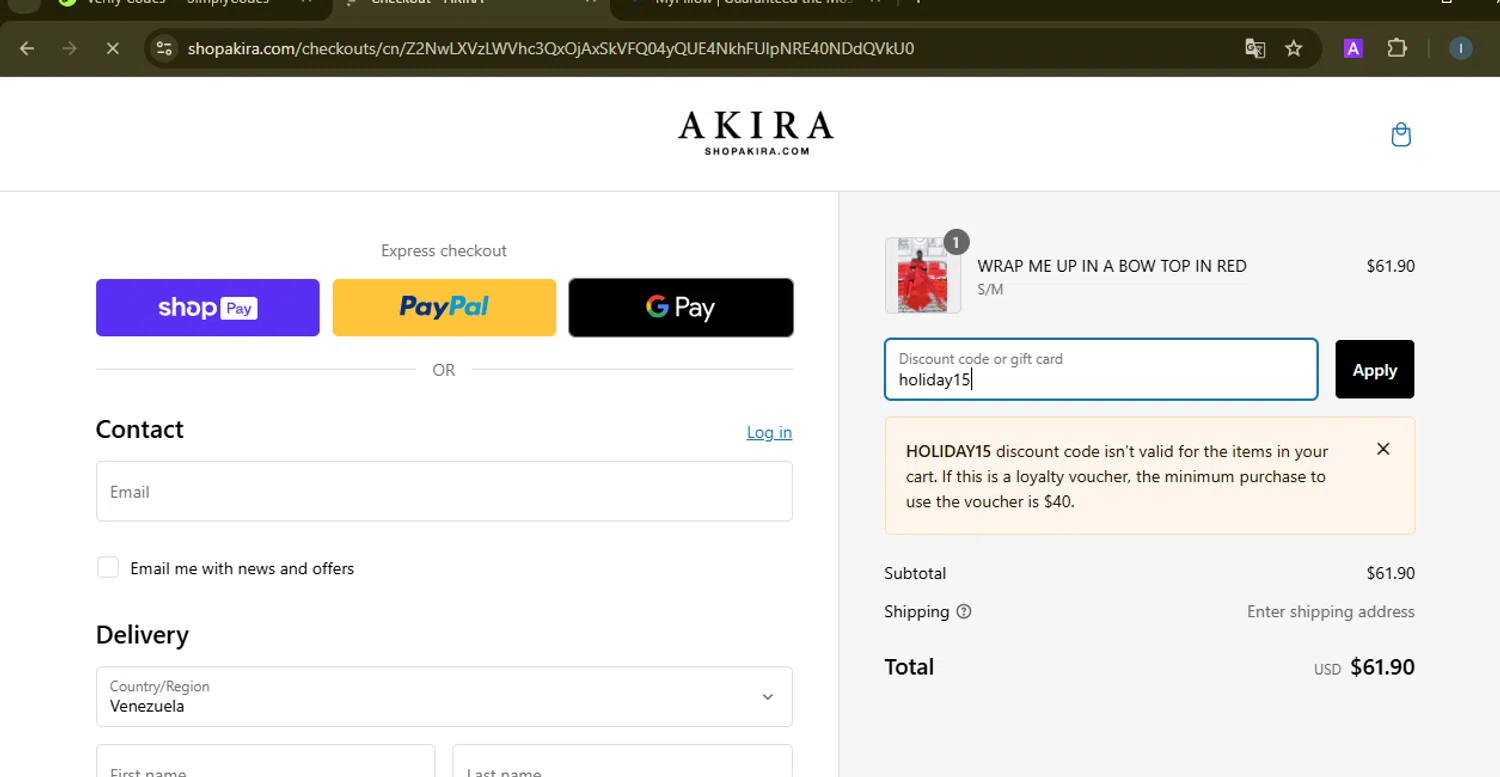Bookmark this page with the star
This screenshot has height=777, width=1500.
point(1294,48)
